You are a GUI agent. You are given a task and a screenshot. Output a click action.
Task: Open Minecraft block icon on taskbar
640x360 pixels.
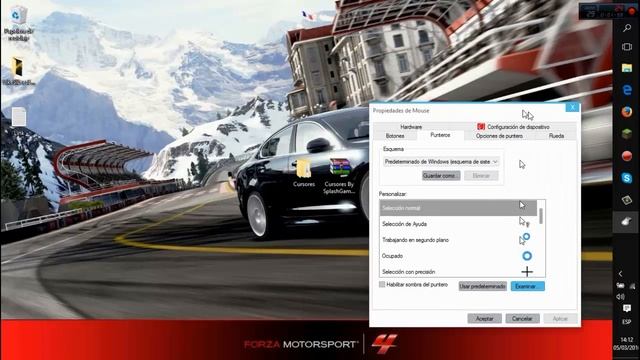[627, 133]
